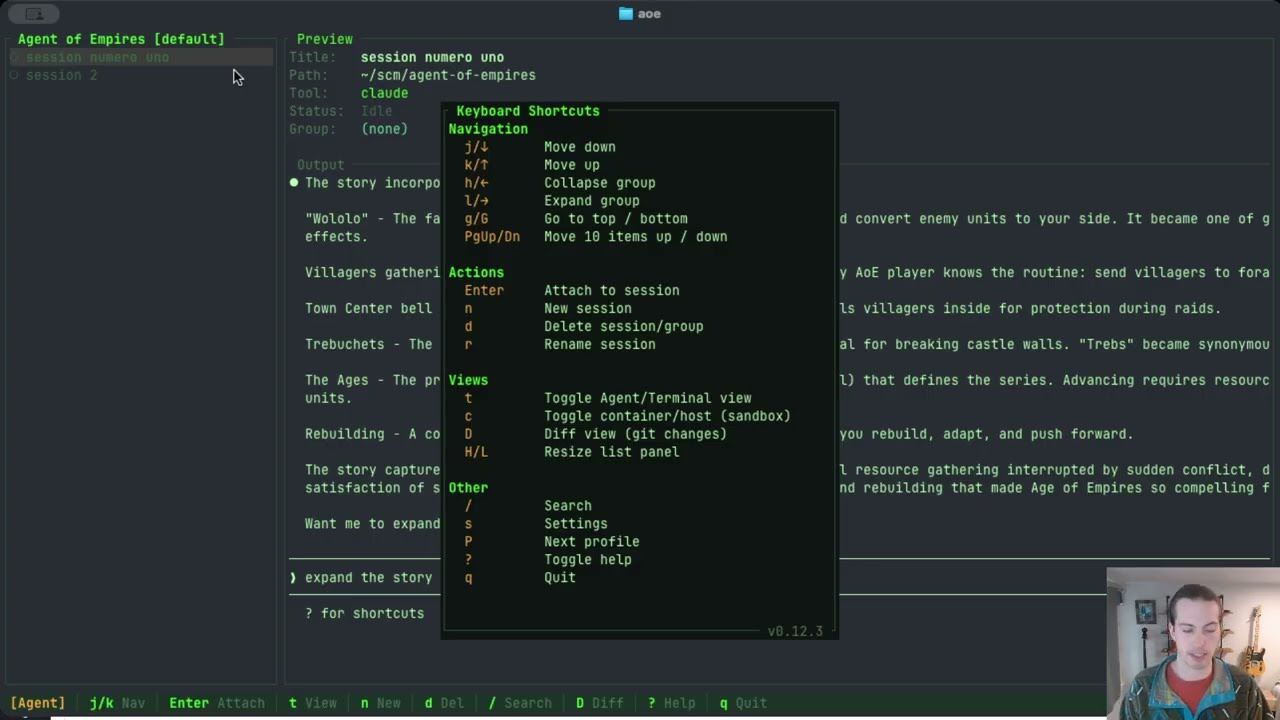
Task: Select "t View" in the status bar
Action: pos(313,703)
